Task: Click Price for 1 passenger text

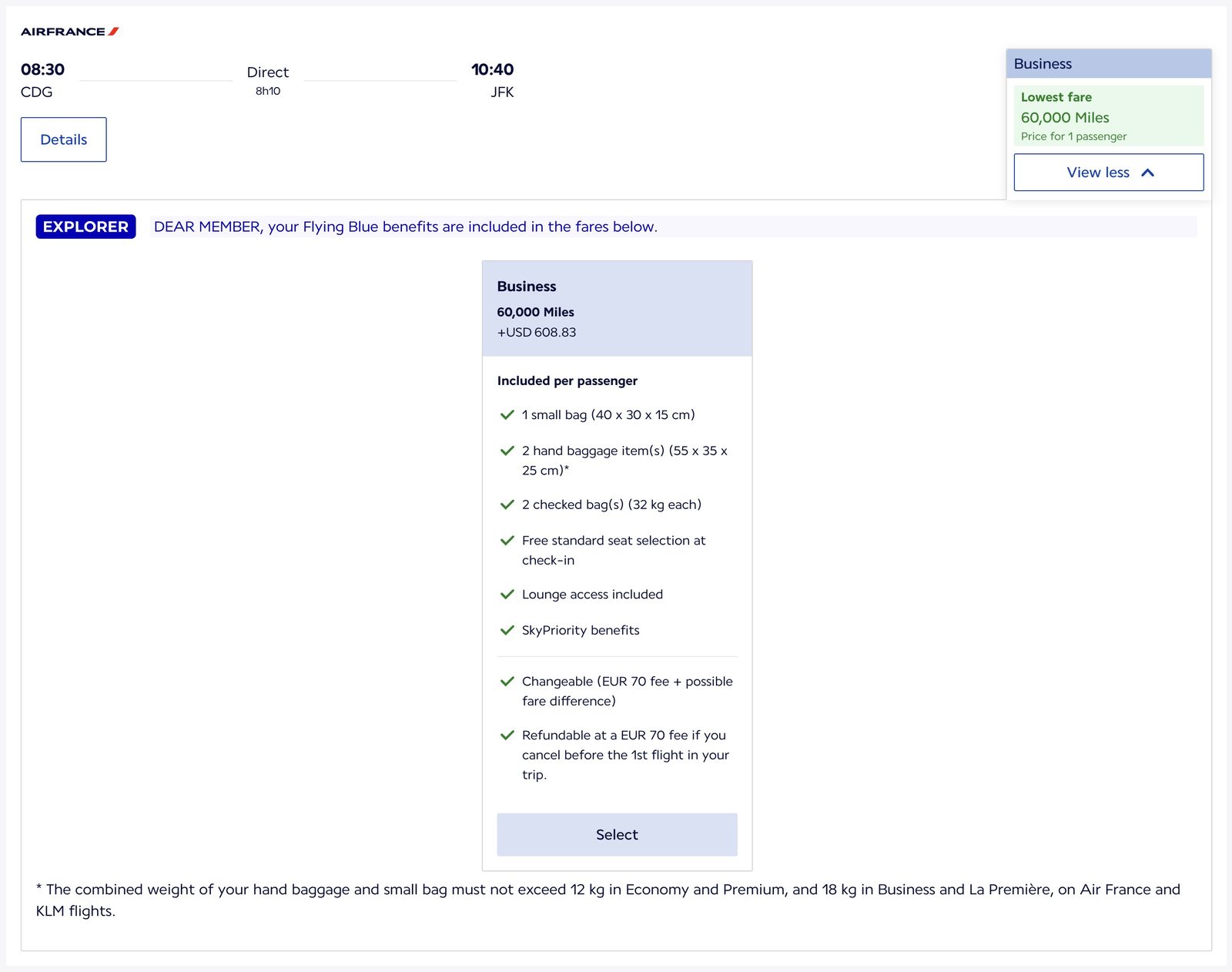Action: pyautogui.click(x=1073, y=136)
